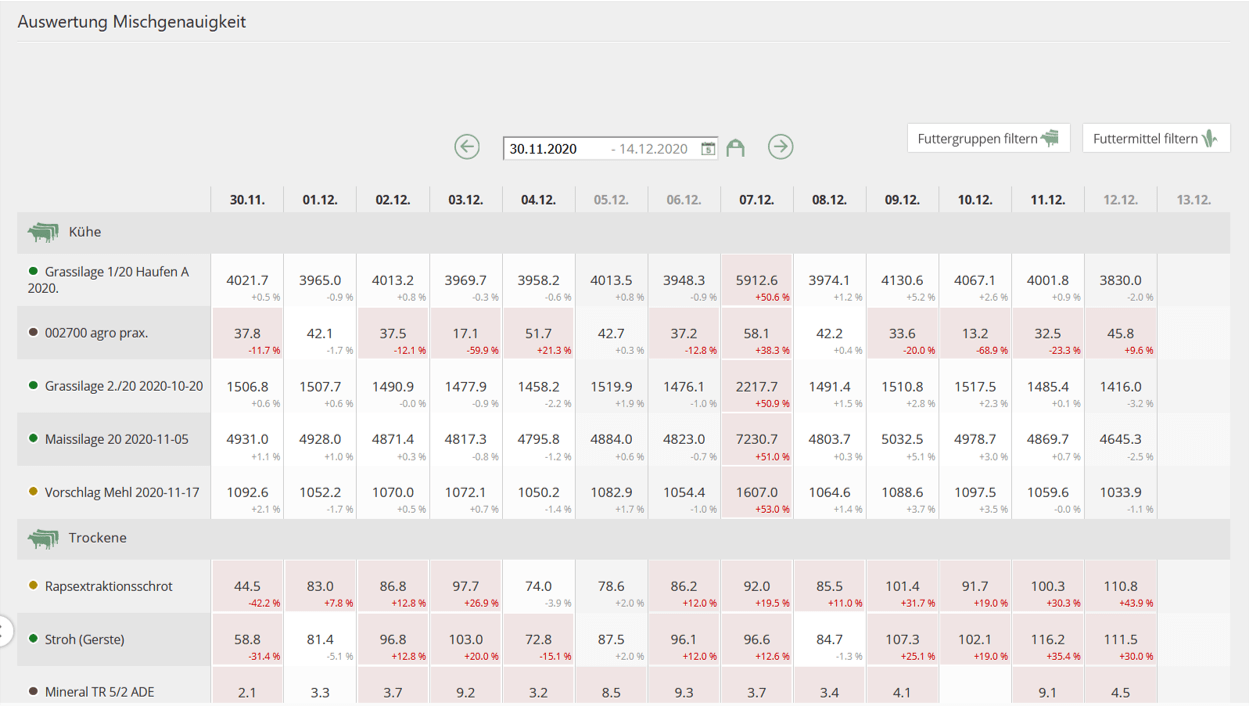Click the cow icon in the Kühe header
This screenshot has width=1249, height=706.
pos(43,232)
